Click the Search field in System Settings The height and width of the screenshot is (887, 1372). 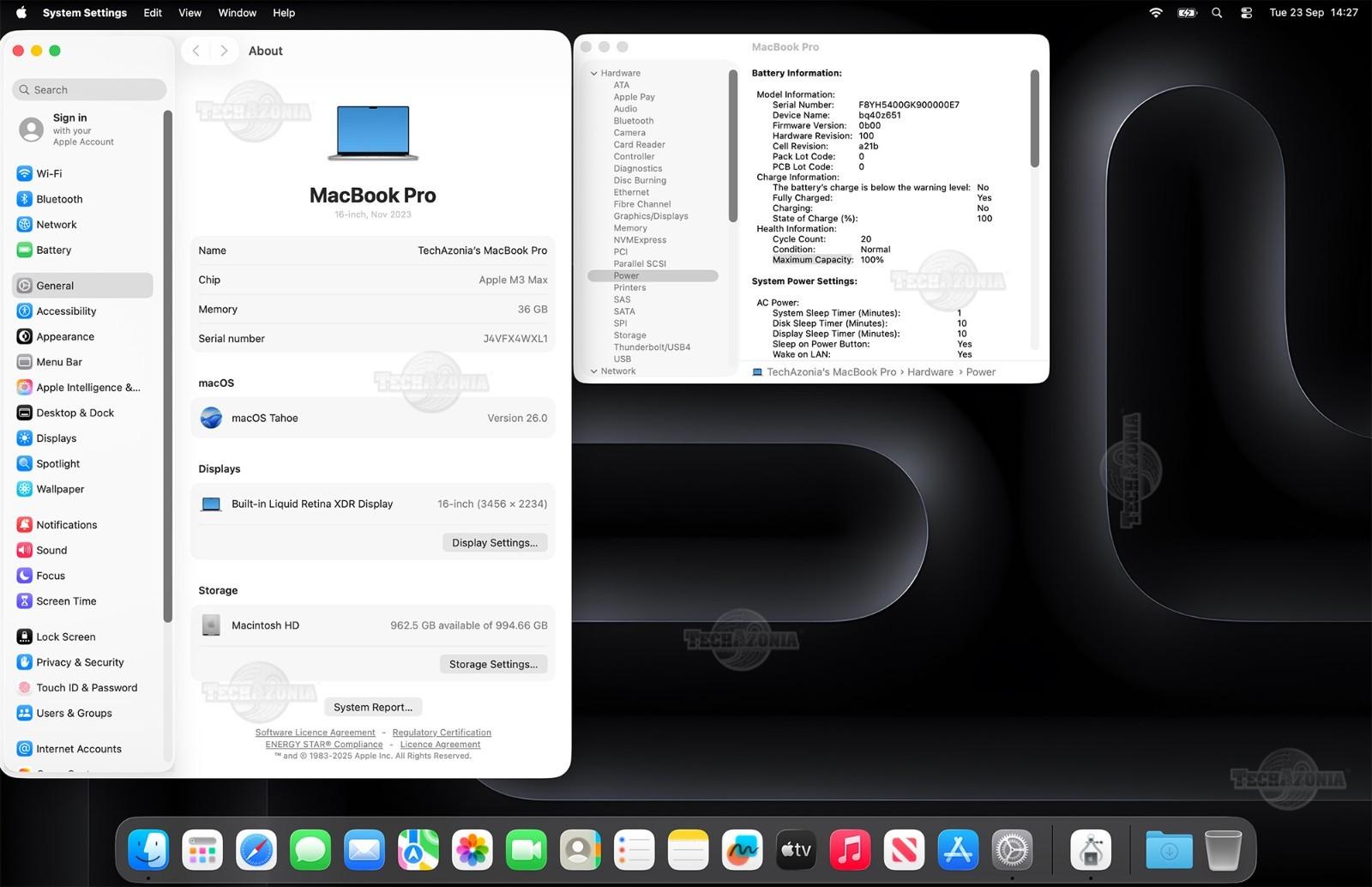[89, 90]
